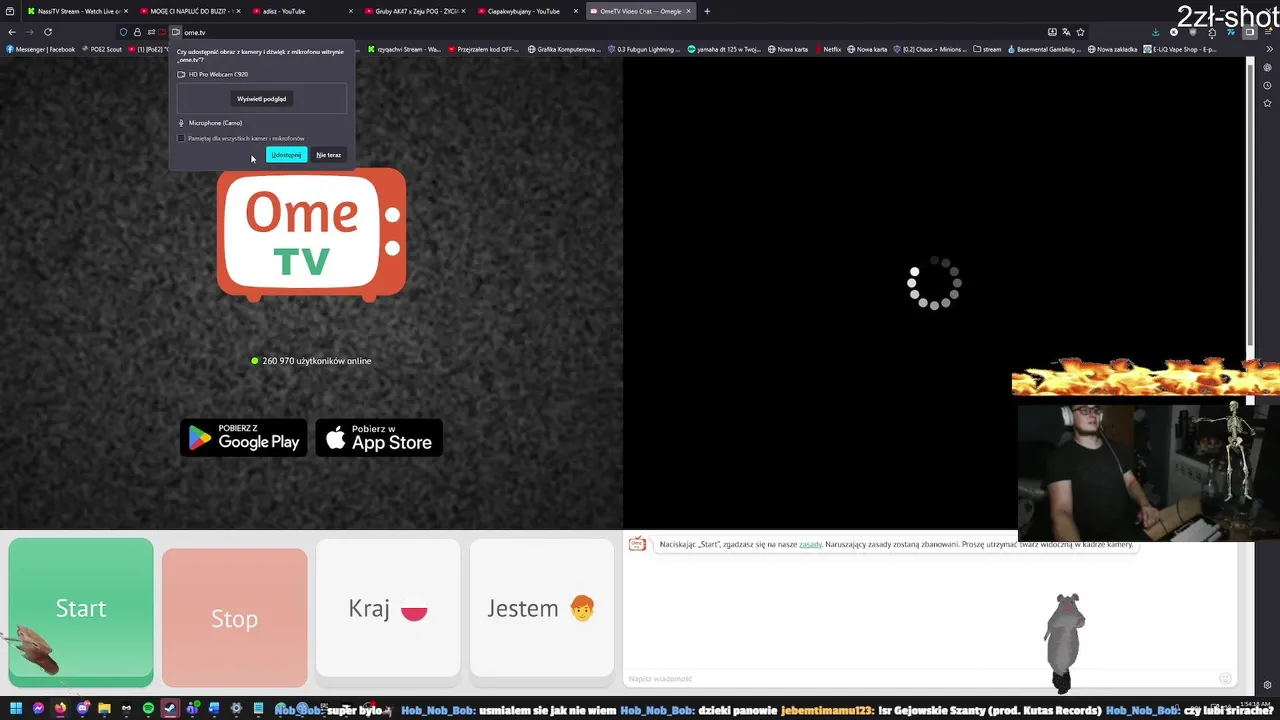Open the Notepad icon on the taskbar
The height and width of the screenshot is (720, 1280).
point(258,708)
